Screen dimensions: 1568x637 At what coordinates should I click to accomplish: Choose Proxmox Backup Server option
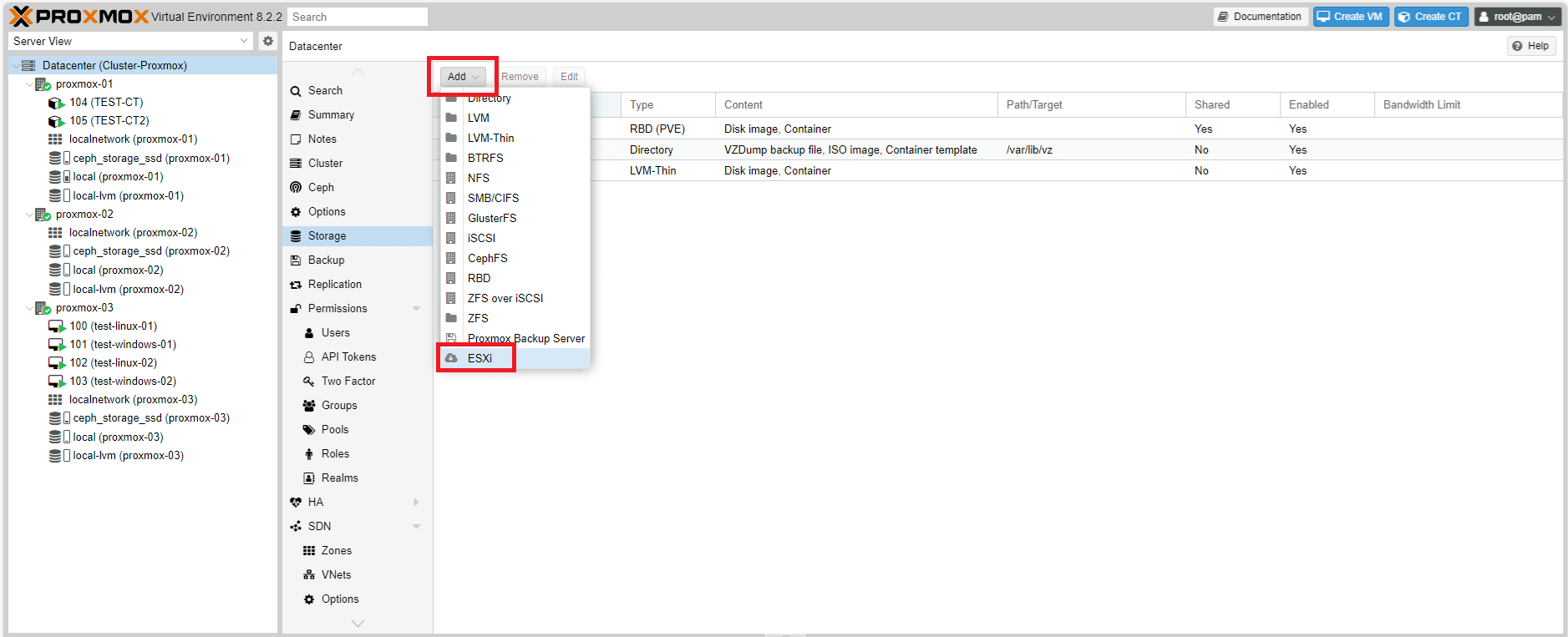[515, 338]
